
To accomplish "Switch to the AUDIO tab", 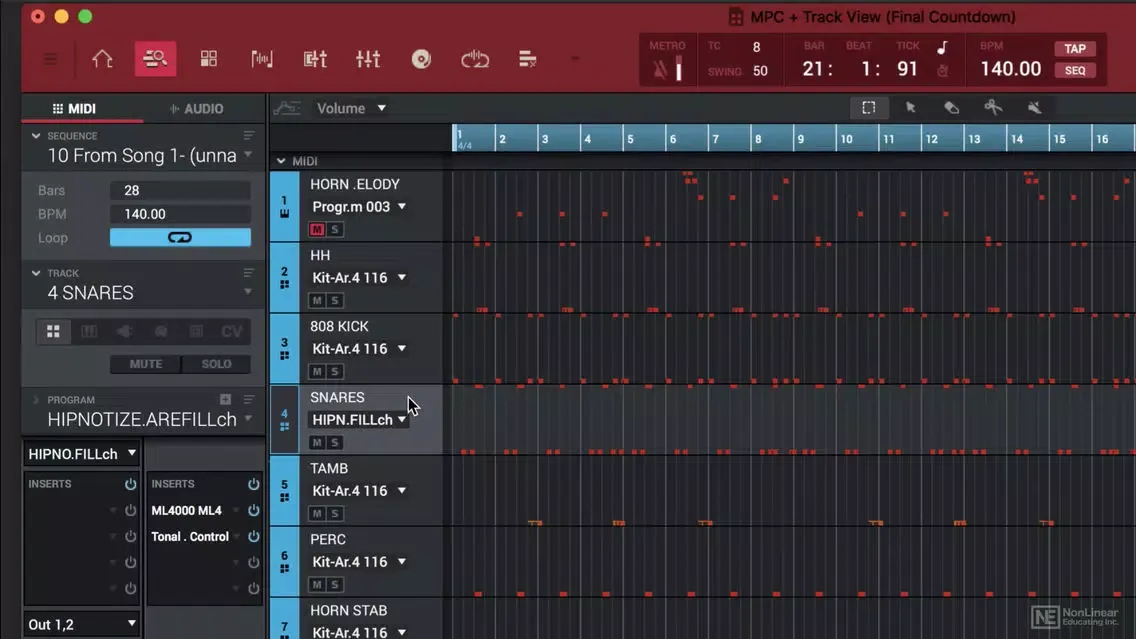I will click(196, 109).
